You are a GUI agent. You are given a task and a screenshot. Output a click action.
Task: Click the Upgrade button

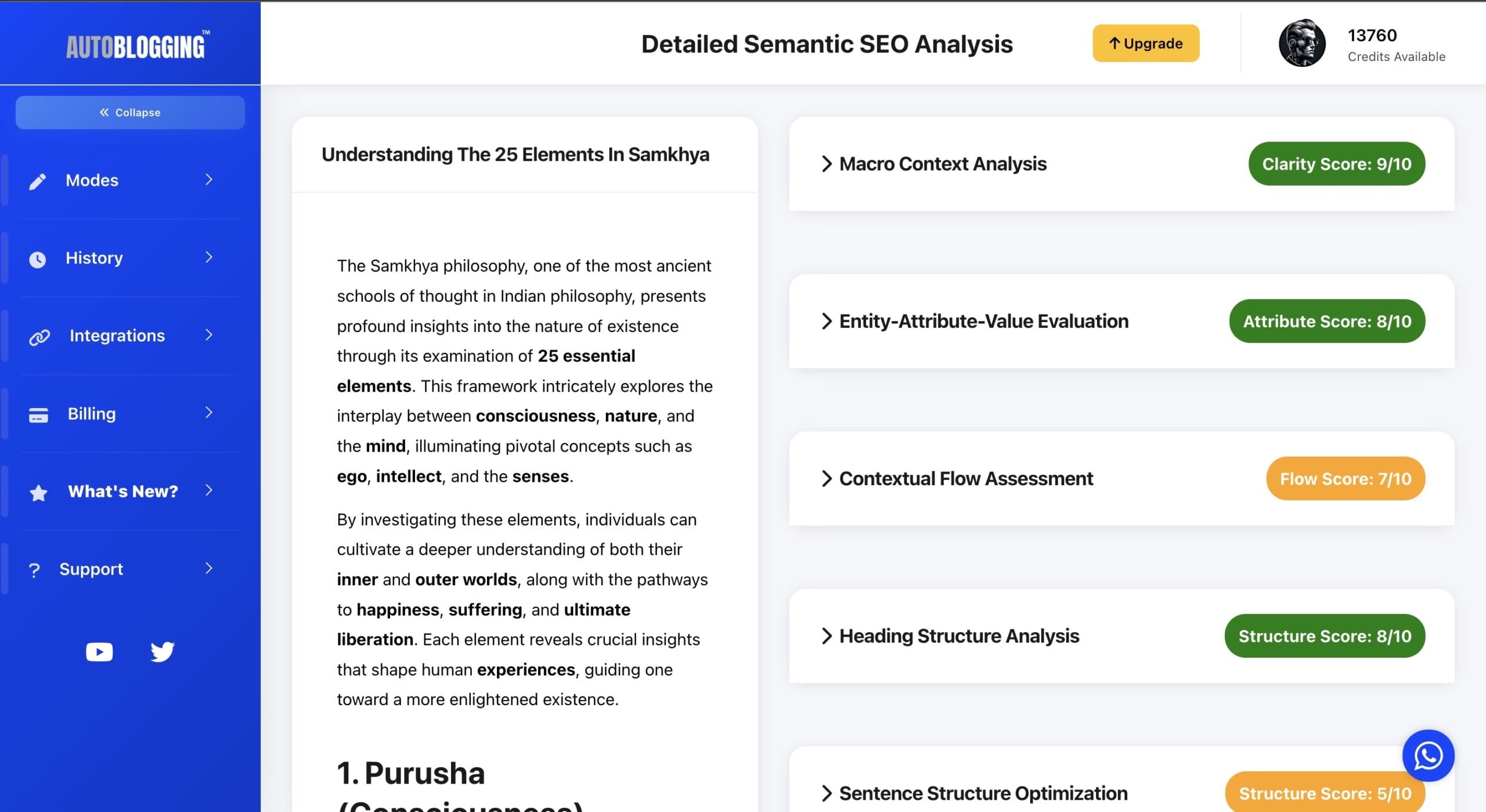tap(1145, 44)
